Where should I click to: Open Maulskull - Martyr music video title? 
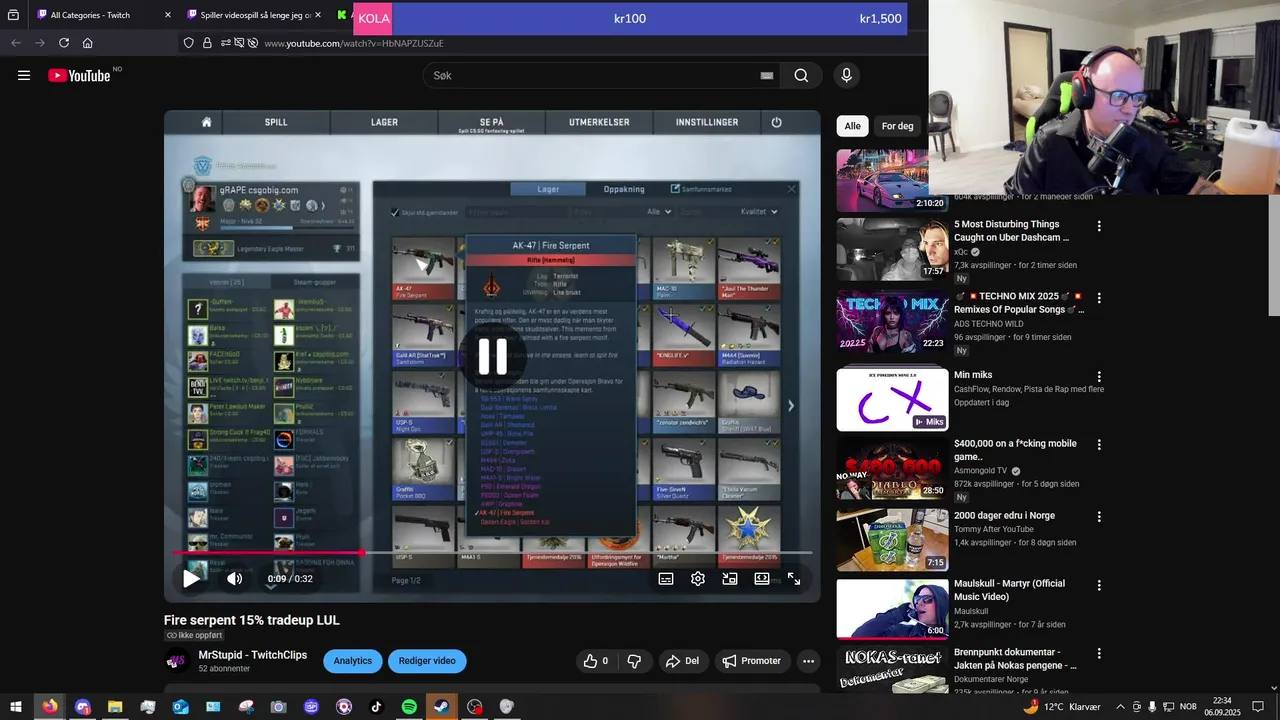[1009, 590]
